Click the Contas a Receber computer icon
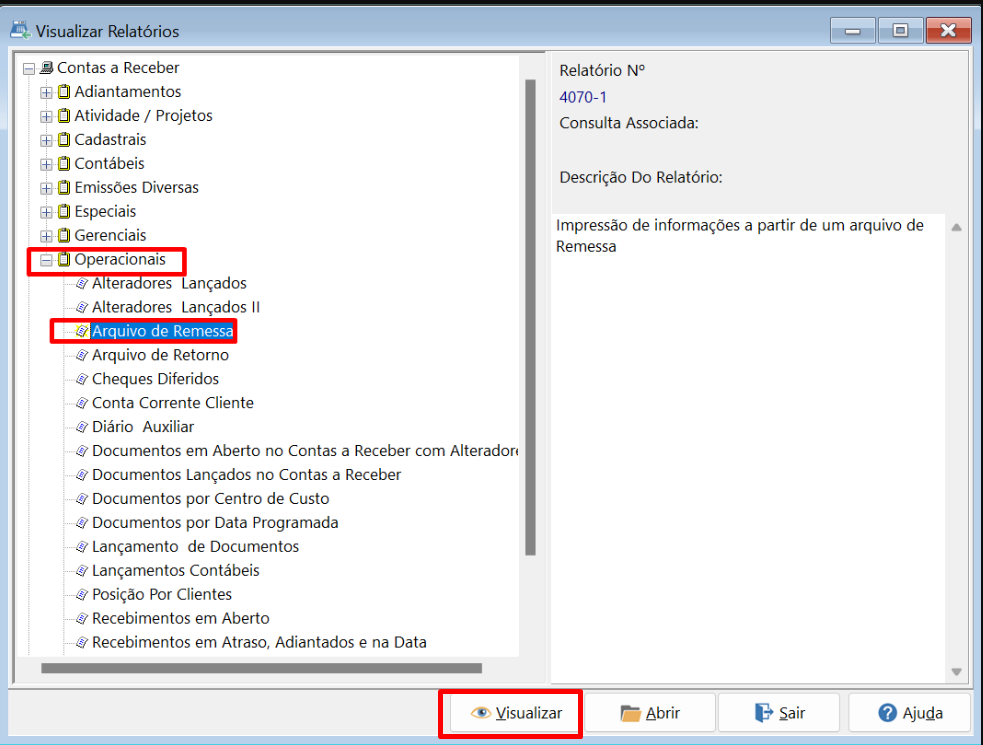983x745 pixels. tap(46, 68)
